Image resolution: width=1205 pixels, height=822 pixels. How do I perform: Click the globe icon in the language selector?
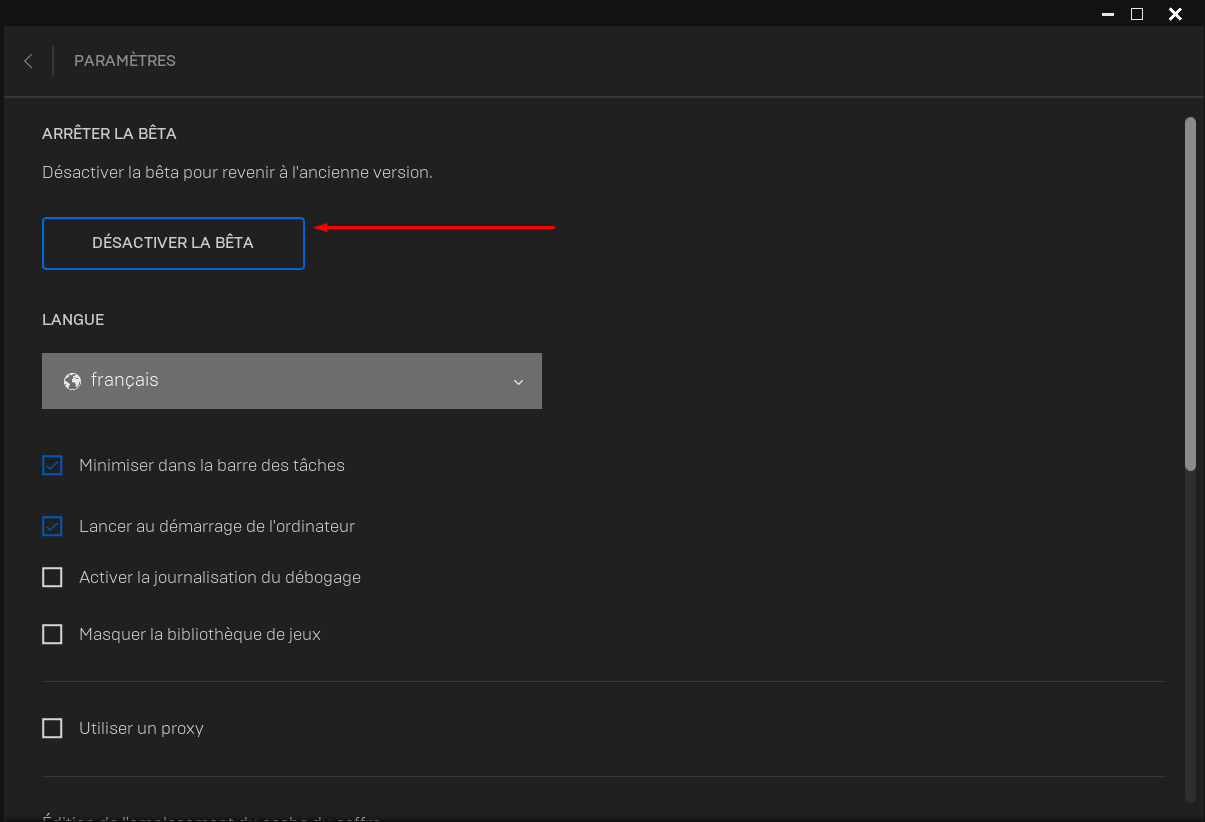coord(71,380)
